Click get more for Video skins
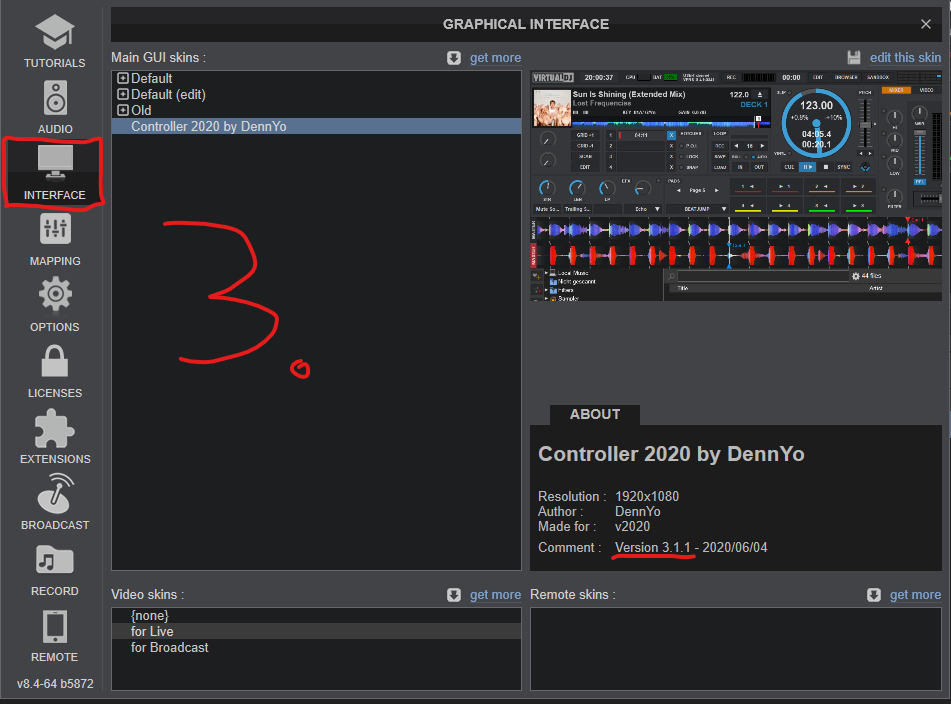The width and height of the screenshot is (951, 704). click(x=495, y=595)
